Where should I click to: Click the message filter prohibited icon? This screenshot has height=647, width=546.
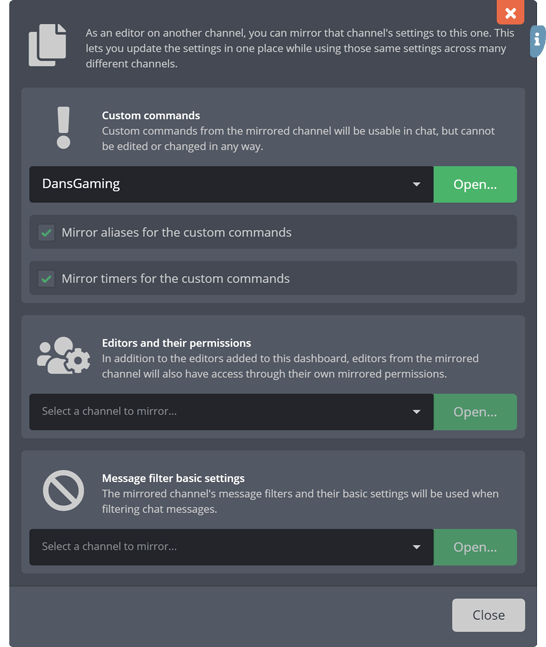(64, 490)
